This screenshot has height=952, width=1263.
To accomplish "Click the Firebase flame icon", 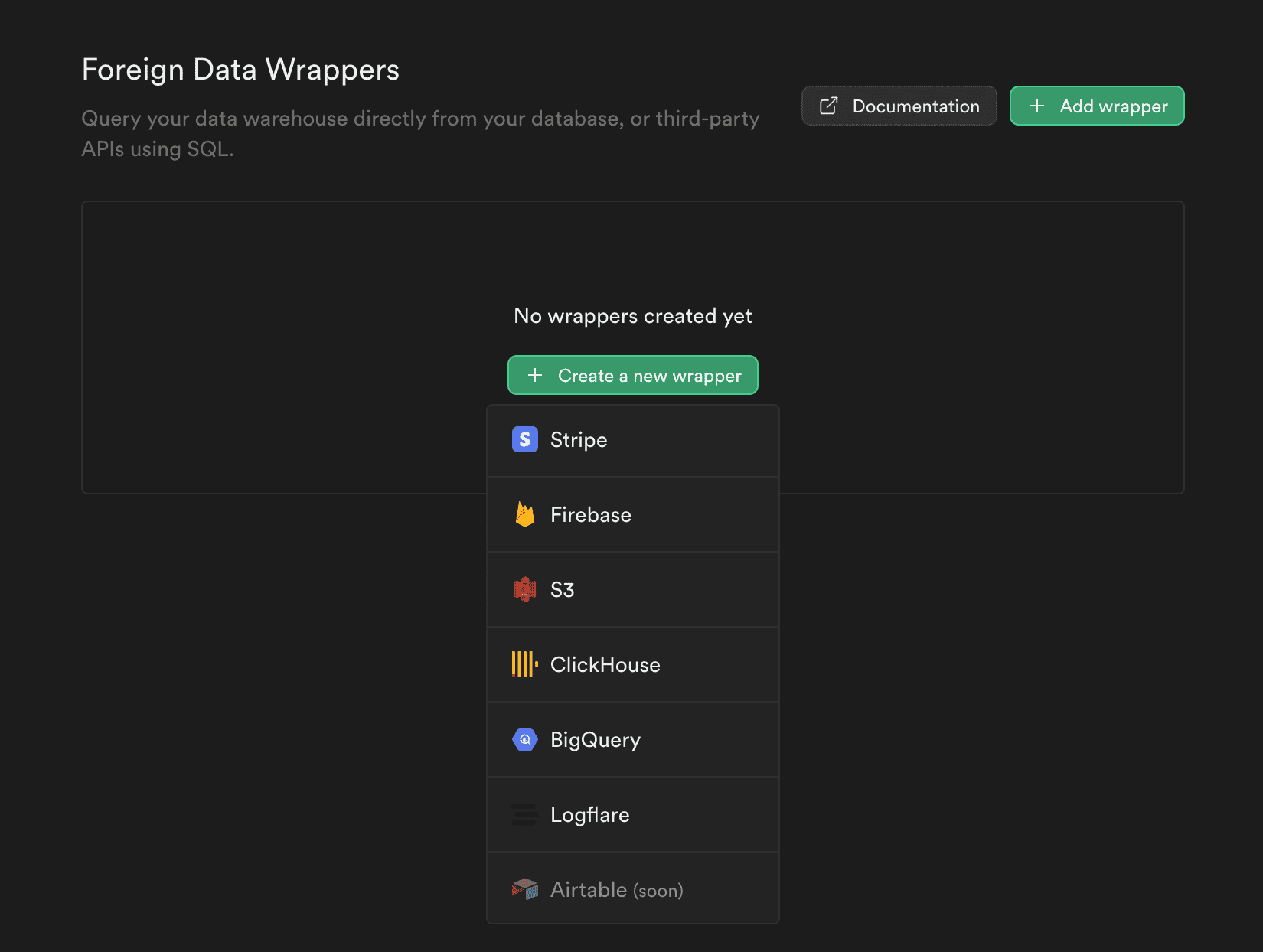I will tap(524, 514).
